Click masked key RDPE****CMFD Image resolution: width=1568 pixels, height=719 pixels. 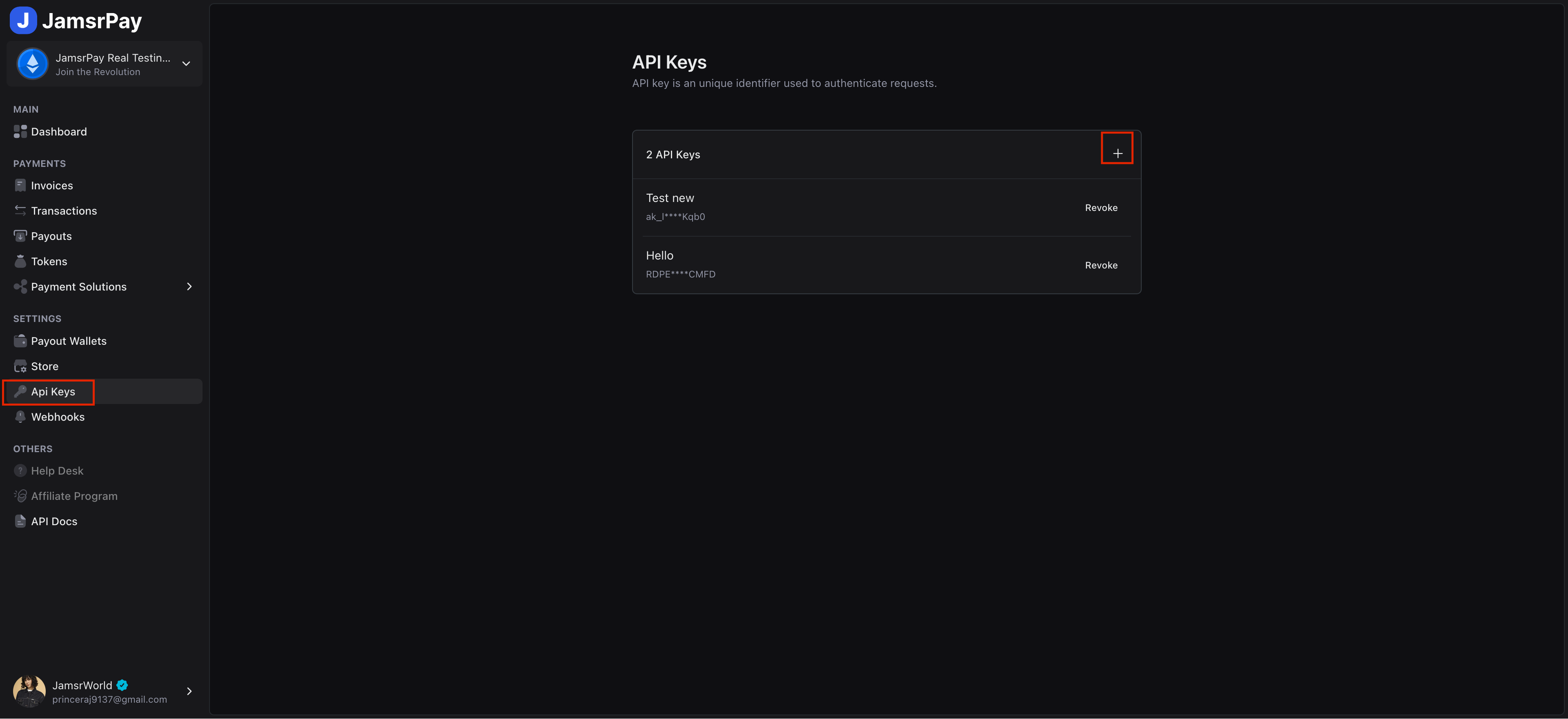click(x=681, y=274)
